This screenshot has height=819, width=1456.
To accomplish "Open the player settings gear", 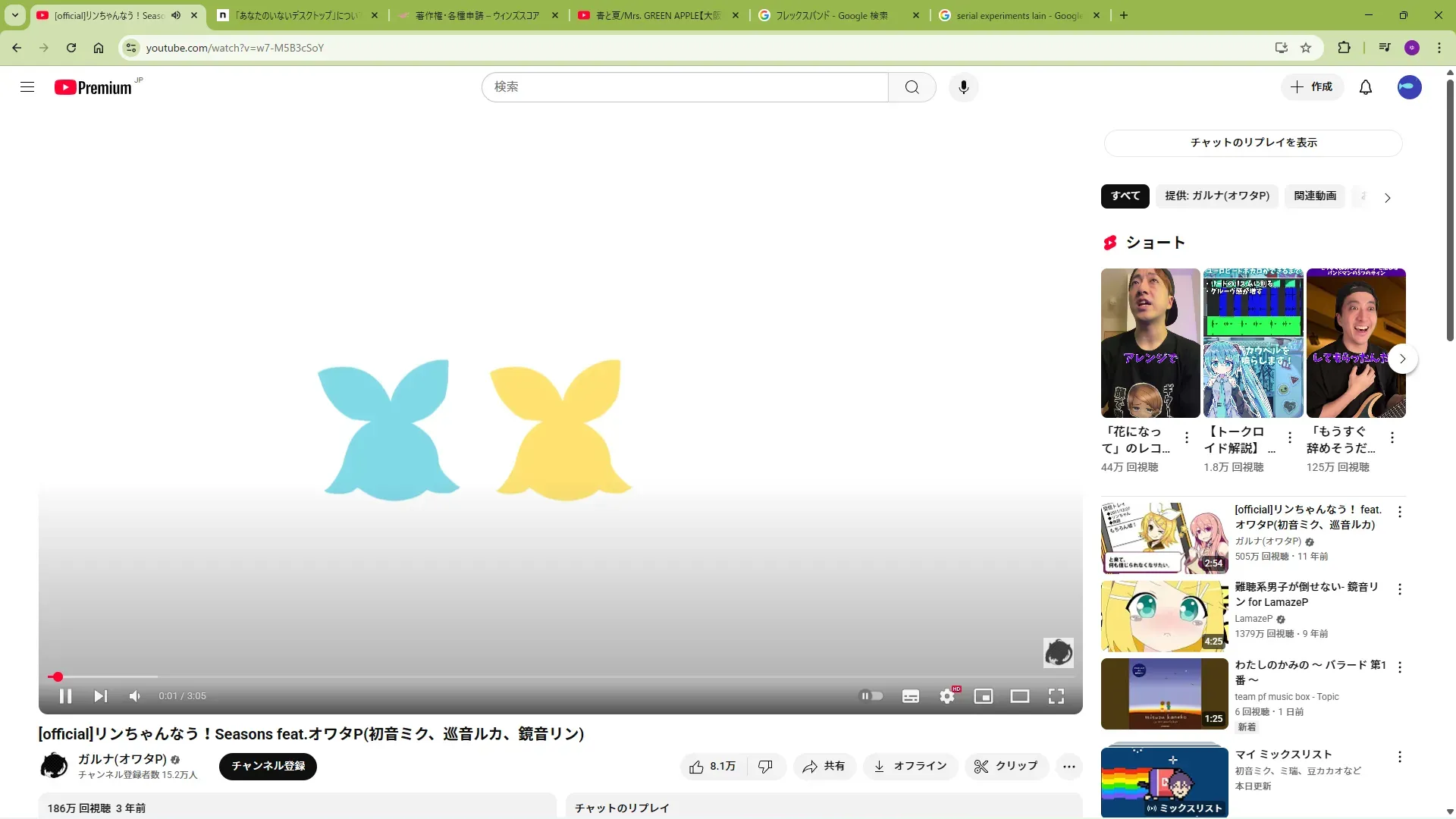I will (x=947, y=696).
